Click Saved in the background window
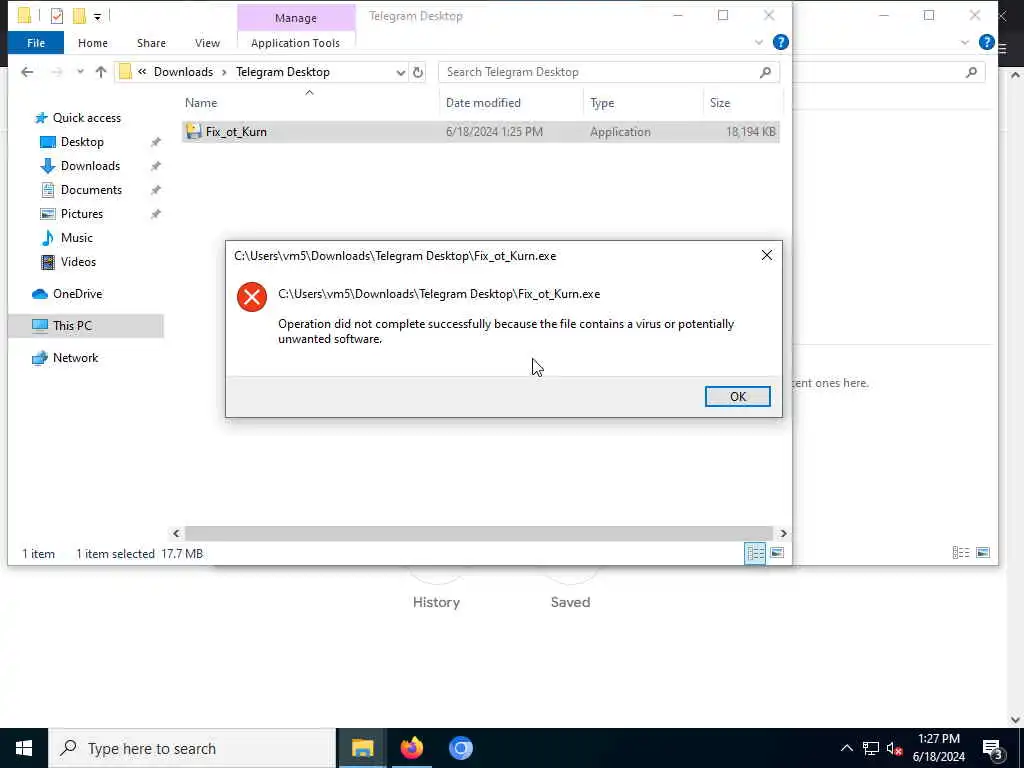The height and width of the screenshot is (768, 1024). point(570,602)
